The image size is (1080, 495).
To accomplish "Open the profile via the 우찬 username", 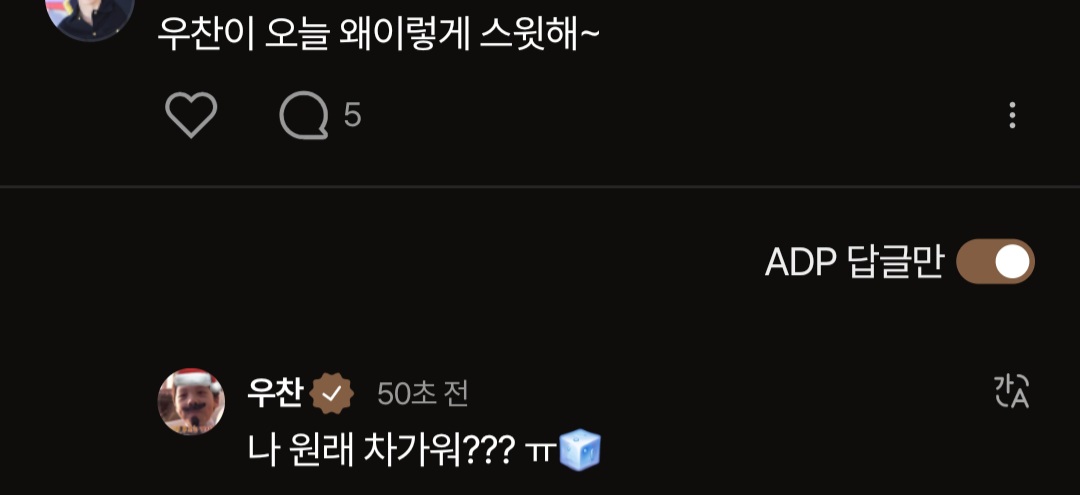I will (x=276, y=394).
